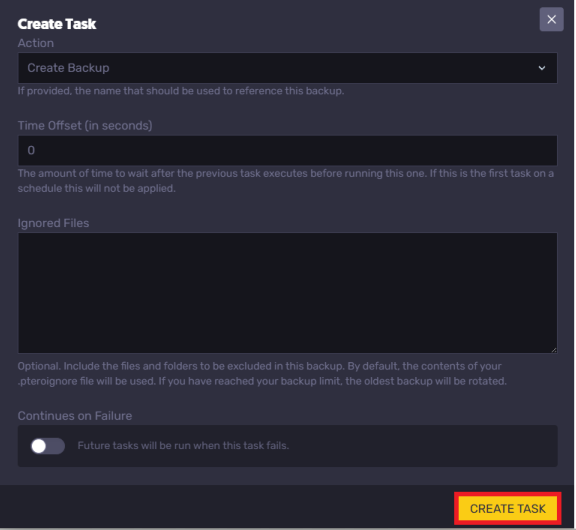Screen dimensions: 576x530
Task: Click the backup name reference help text
Action: pos(181,91)
